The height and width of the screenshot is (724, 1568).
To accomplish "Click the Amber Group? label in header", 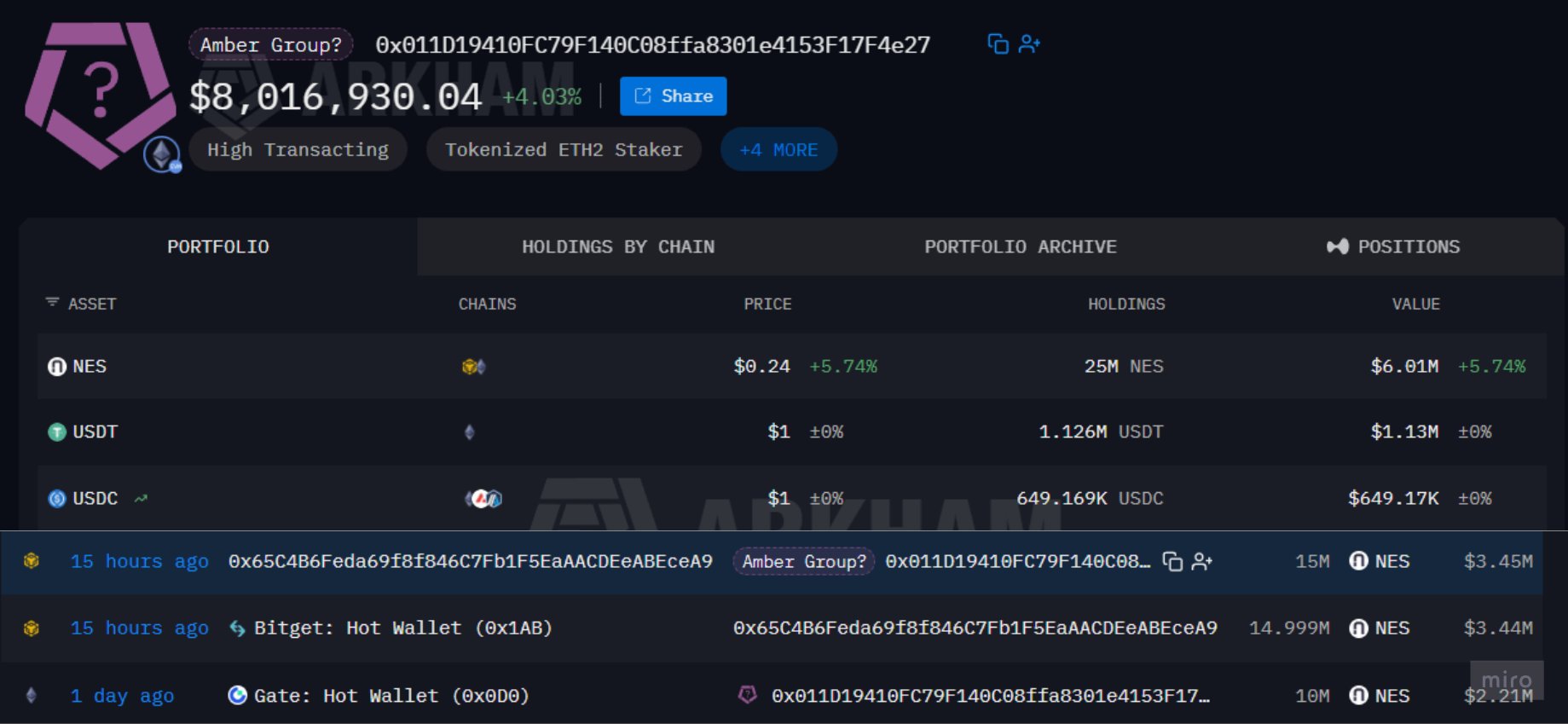I will [271, 44].
